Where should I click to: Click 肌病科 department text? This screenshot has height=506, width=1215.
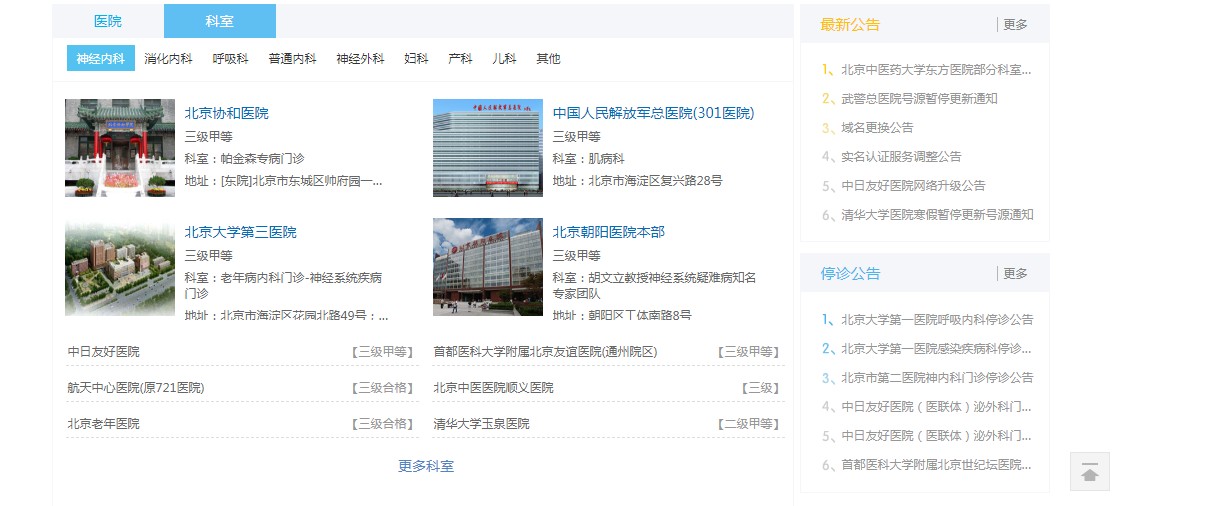[x=606, y=159]
